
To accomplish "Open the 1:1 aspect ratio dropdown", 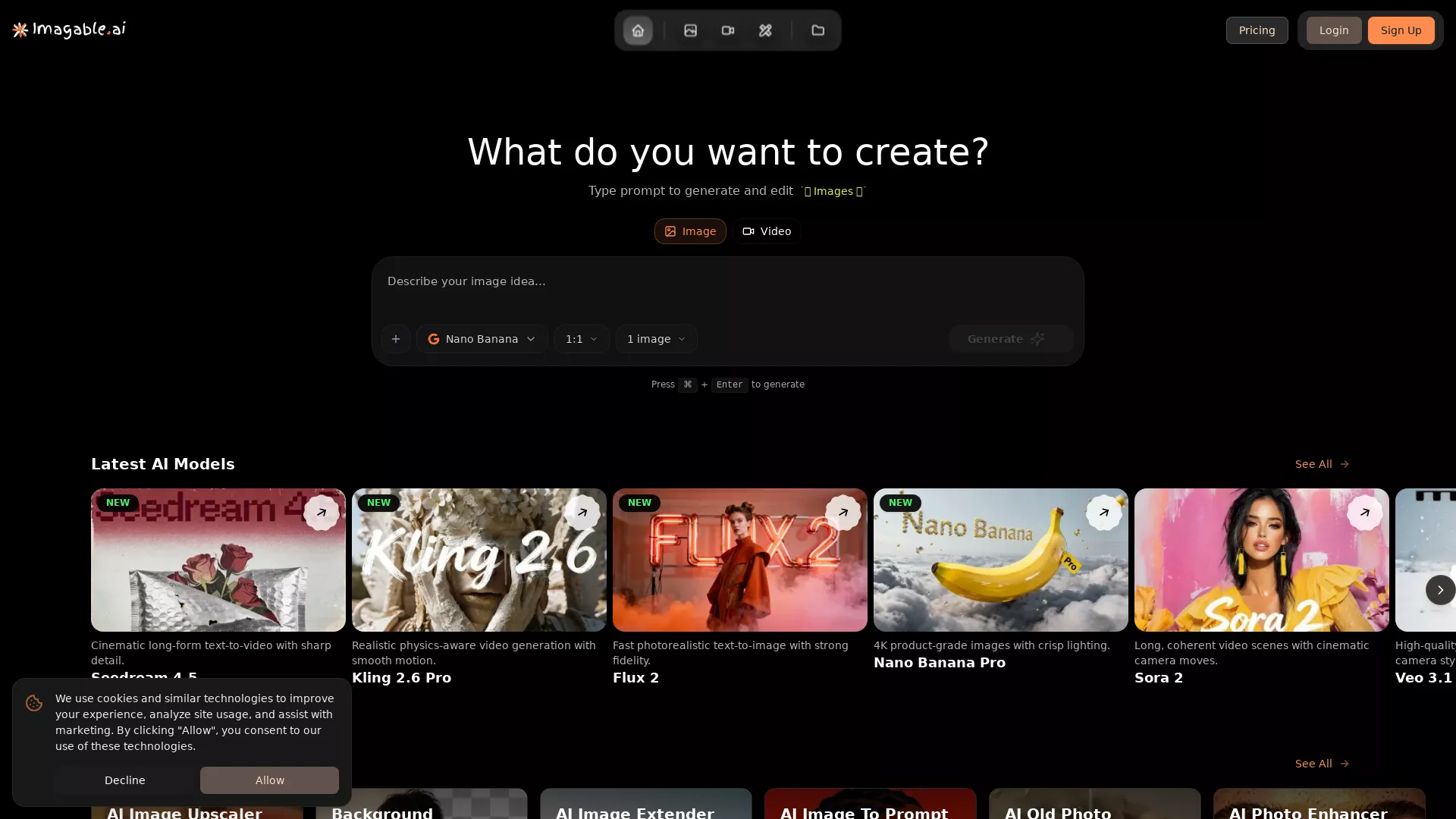I will (x=581, y=339).
